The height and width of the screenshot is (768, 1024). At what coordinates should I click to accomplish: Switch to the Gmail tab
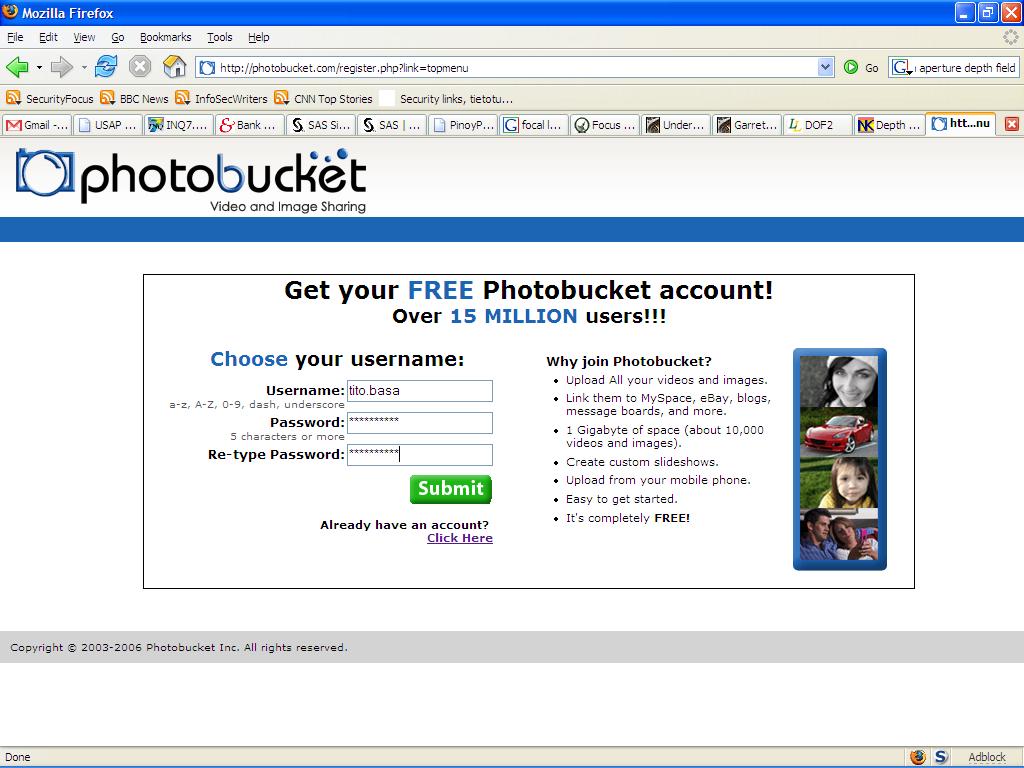pos(37,125)
